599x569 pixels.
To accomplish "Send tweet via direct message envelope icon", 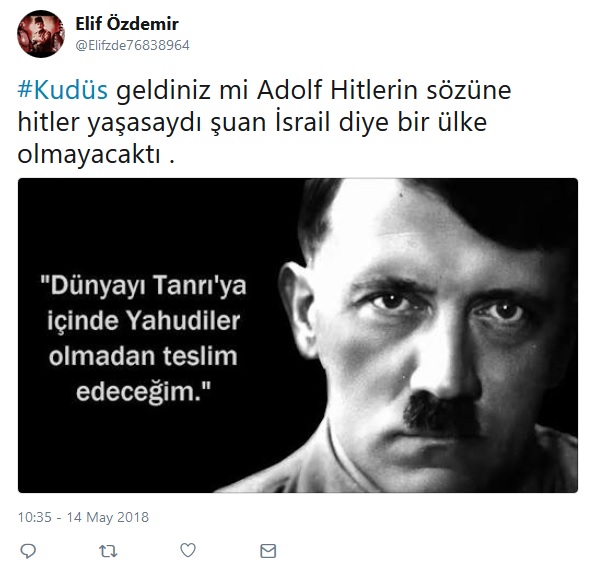I will [268, 551].
